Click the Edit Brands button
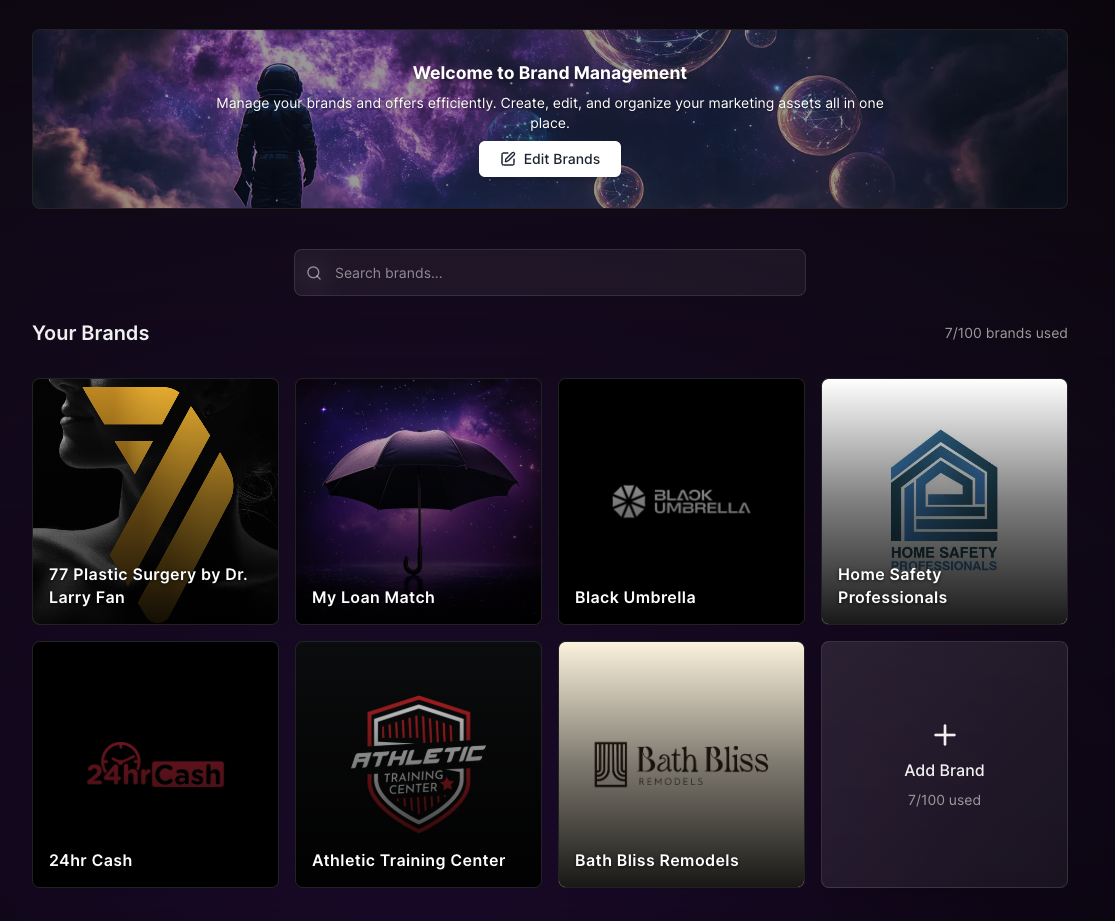 (550, 159)
